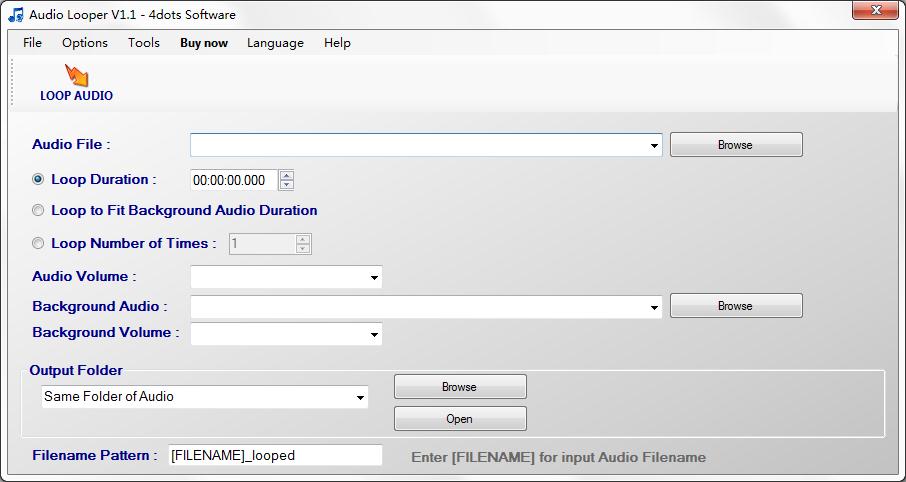Open the Options menu
The image size is (906, 482).
pyautogui.click(x=85, y=43)
